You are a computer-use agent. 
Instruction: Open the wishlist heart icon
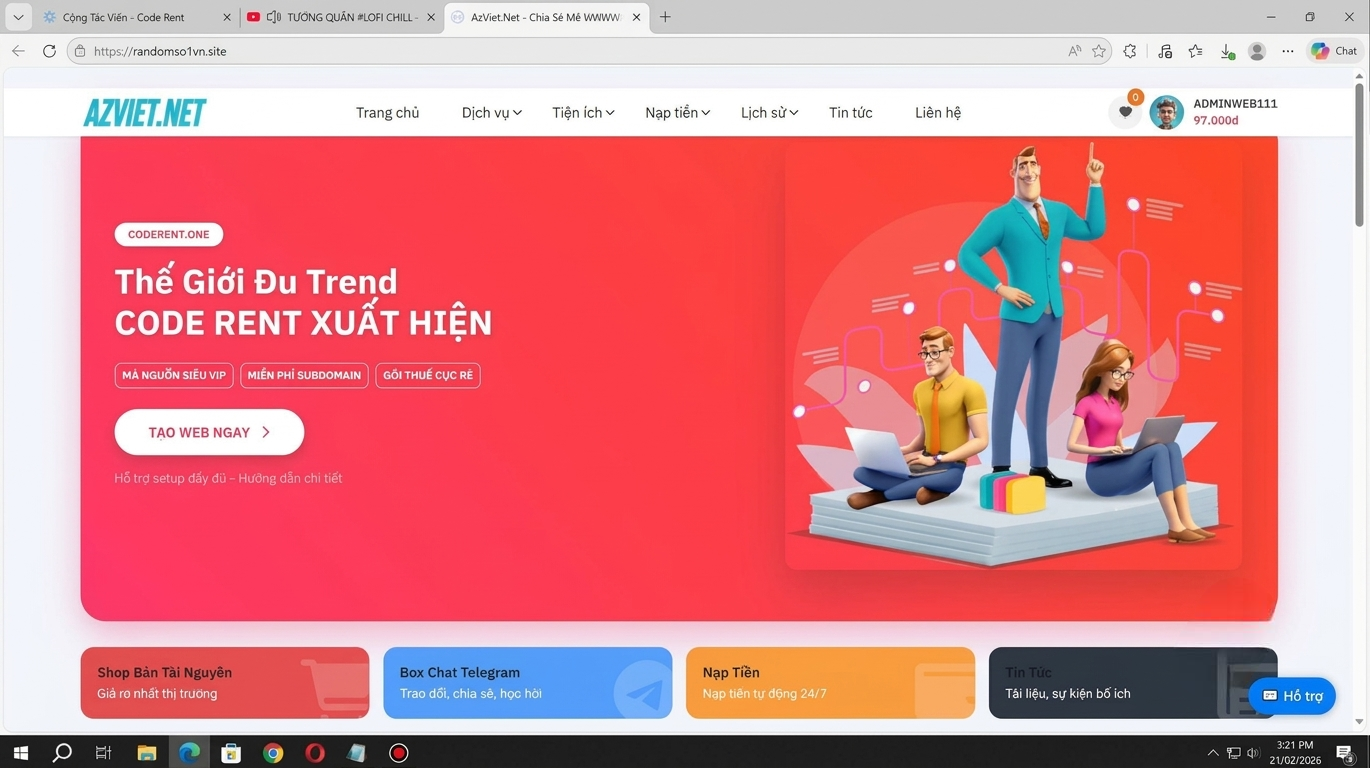(x=1125, y=112)
